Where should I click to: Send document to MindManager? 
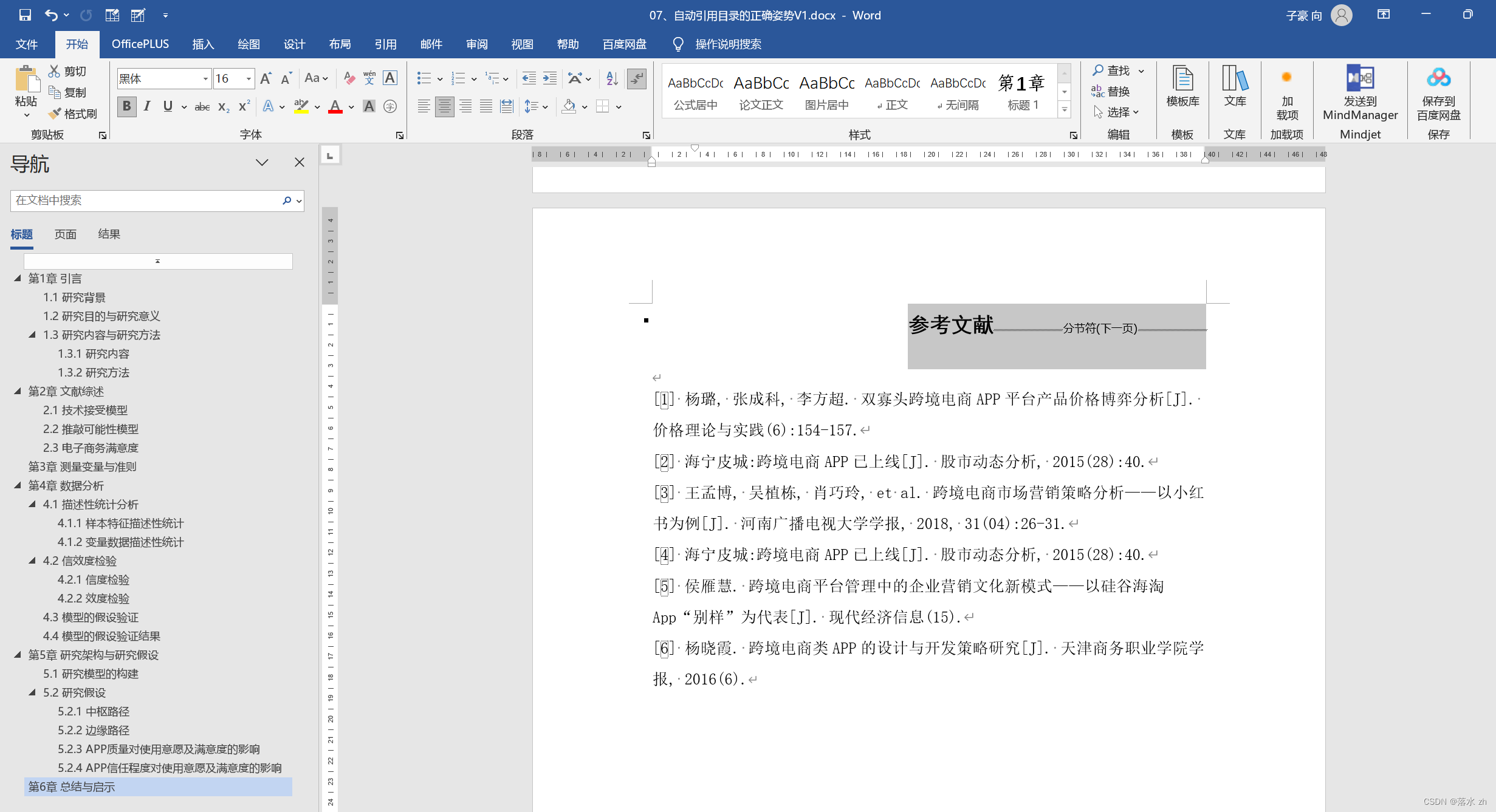click(1360, 93)
